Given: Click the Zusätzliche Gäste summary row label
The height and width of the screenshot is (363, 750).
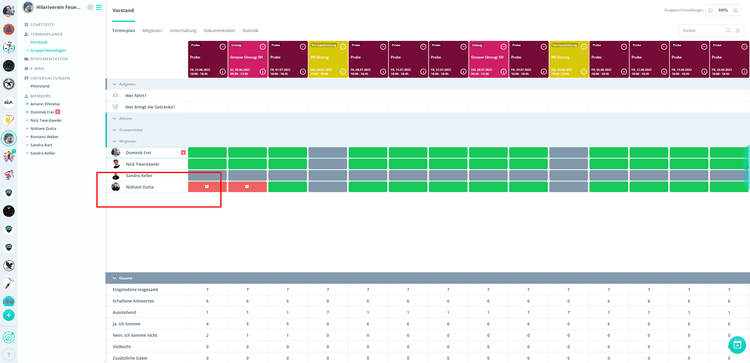Looking at the screenshot, I should (130, 358).
